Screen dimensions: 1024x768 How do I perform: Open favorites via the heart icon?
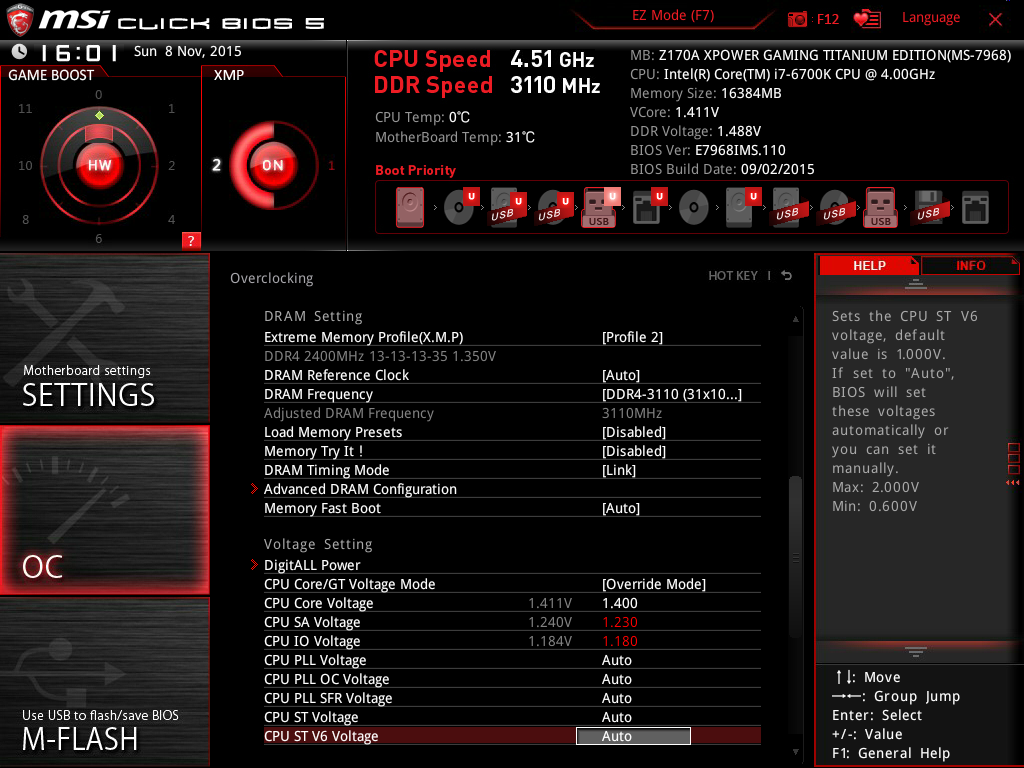[x=867, y=19]
